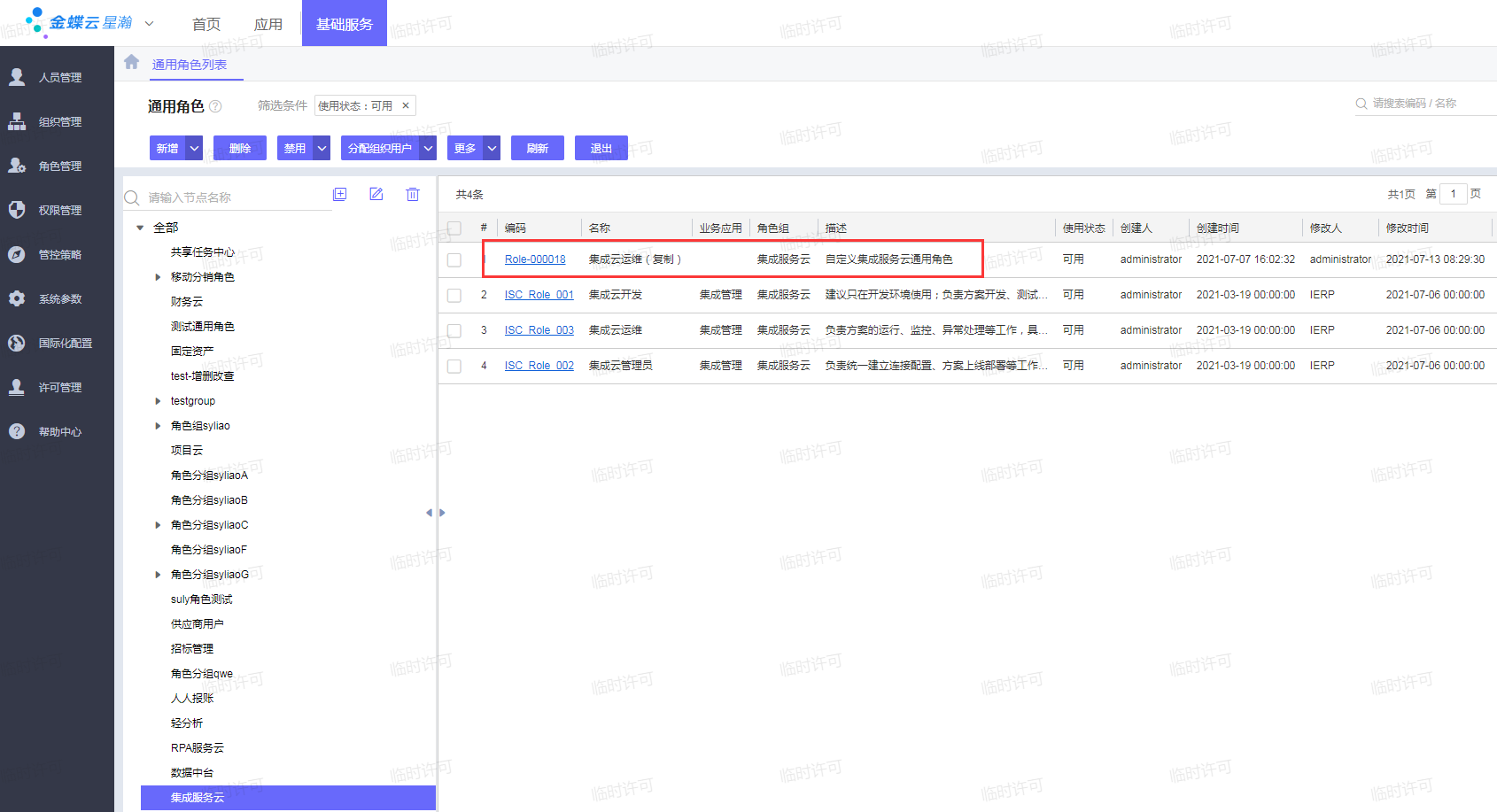This screenshot has width=1497, height=812.
Task: Click the delete node trash icon
Action: [x=413, y=194]
